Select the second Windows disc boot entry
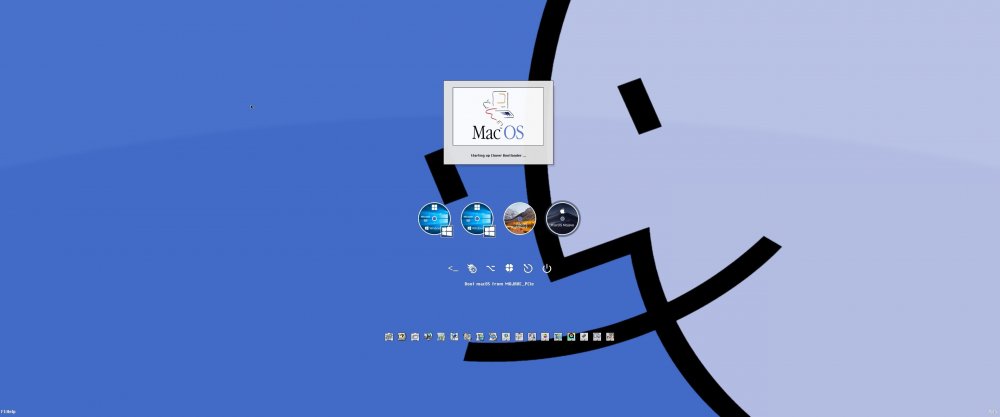 [x=478, y=219]
